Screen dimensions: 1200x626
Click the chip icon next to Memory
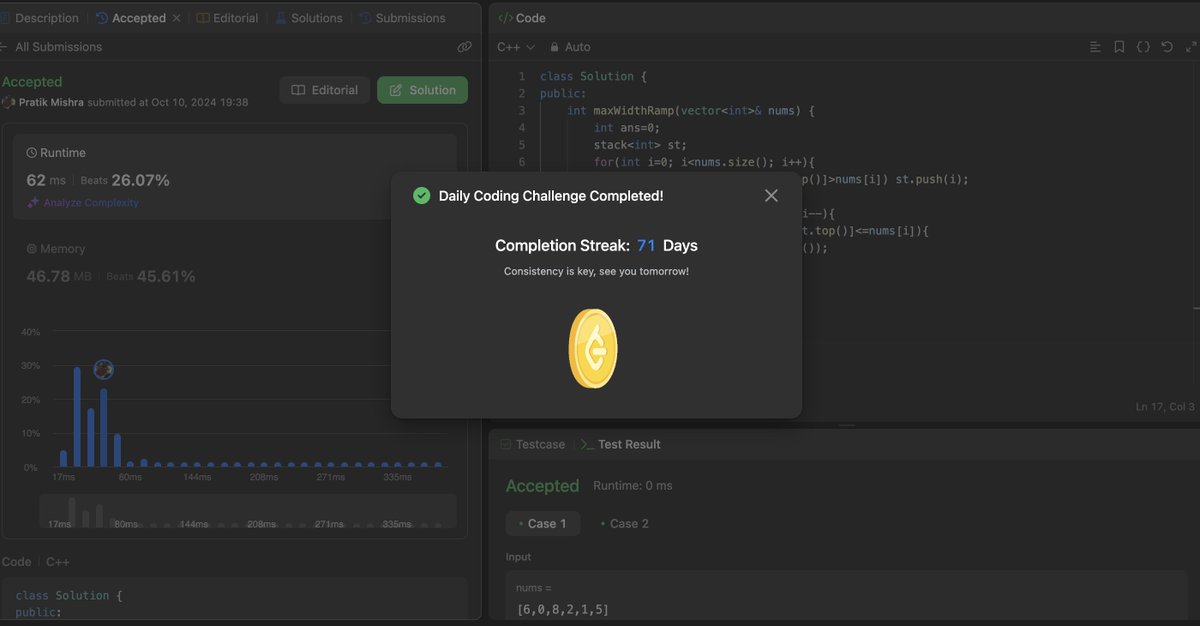point(32,249)
